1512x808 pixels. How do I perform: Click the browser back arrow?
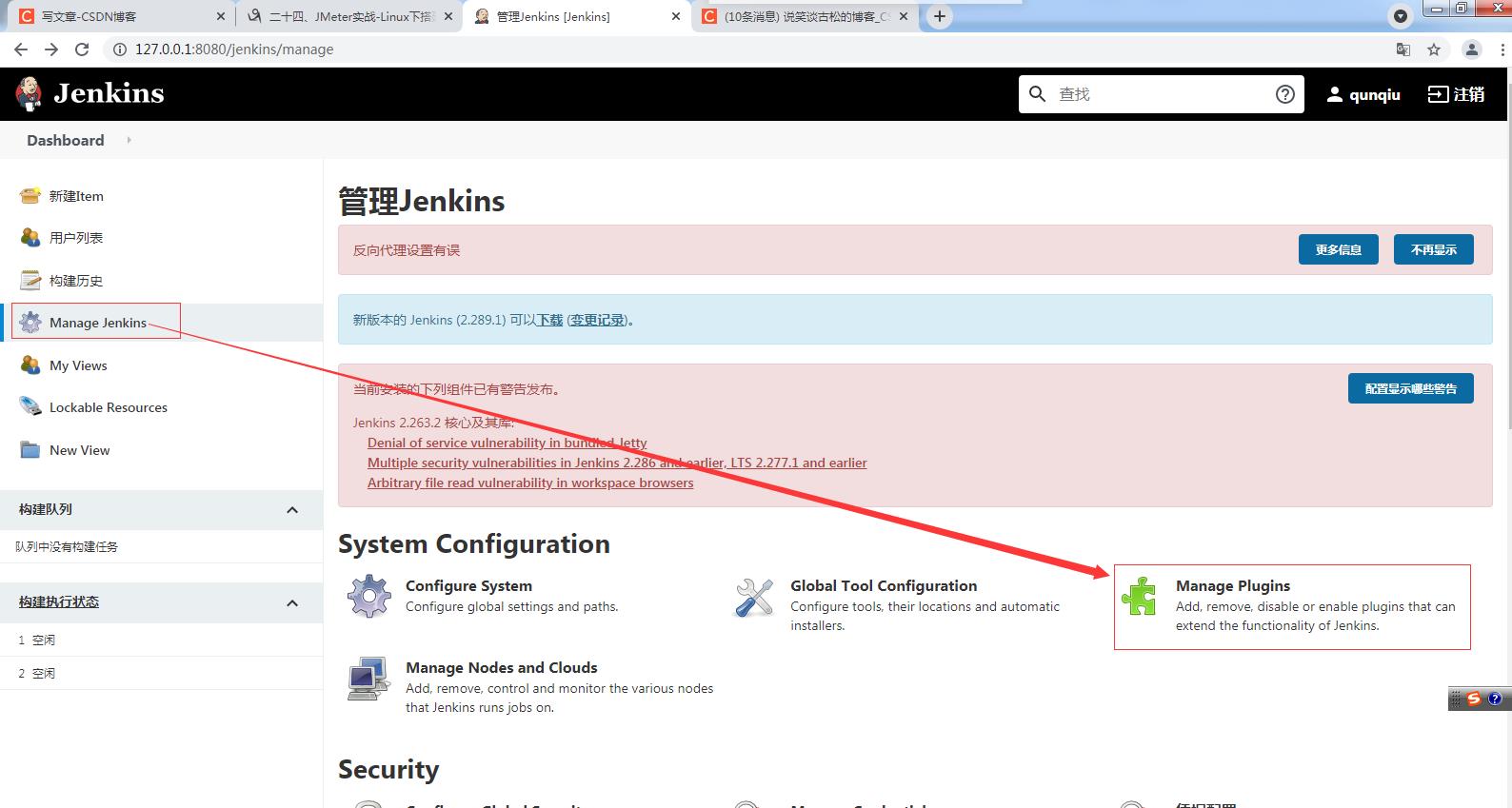[21, 49]
